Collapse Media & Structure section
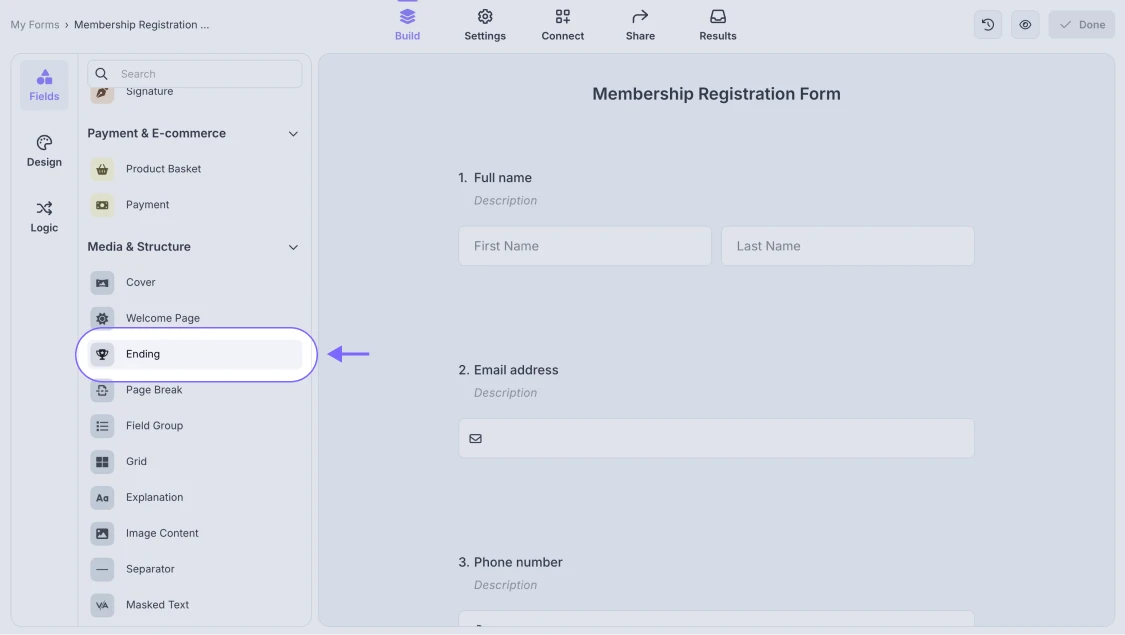The width and height of the screenshot is (1125, 635). tap(293, 247)
